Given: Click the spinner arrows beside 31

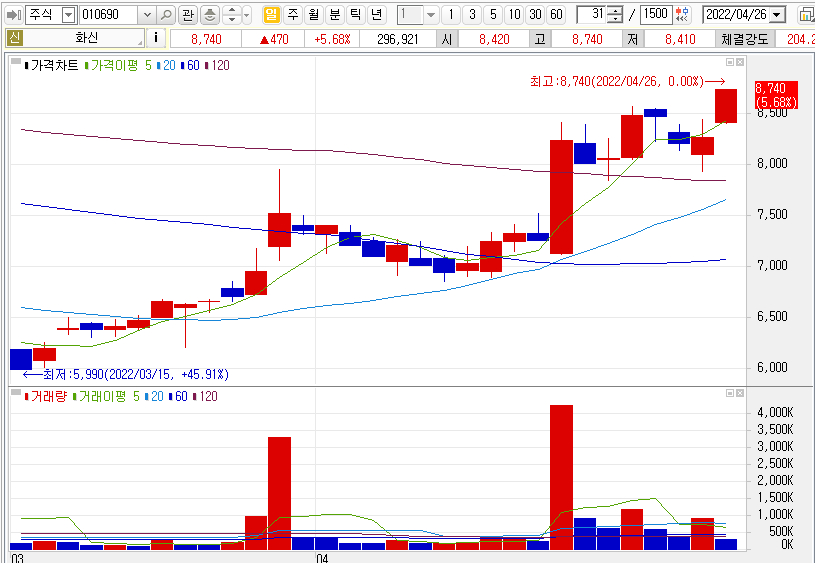Looking at the screenshot, I should pyautogui.click(x=615, y=15).
